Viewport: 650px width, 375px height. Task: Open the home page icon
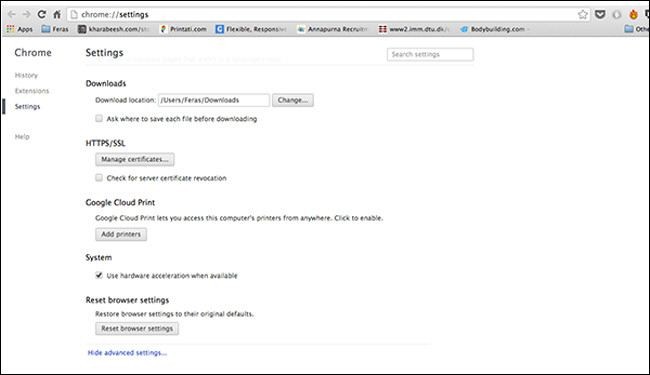[x=57, y=15]
